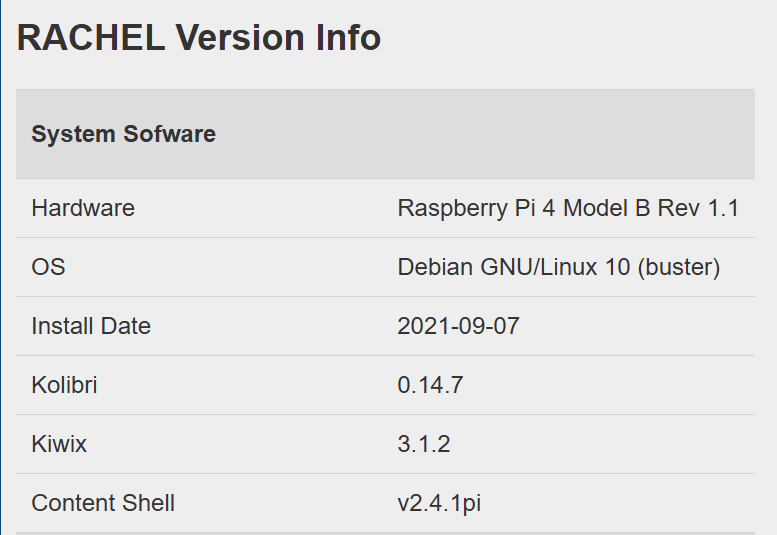
Task: Click the word RACHEL in the title
Action: [x=91, y=38]
